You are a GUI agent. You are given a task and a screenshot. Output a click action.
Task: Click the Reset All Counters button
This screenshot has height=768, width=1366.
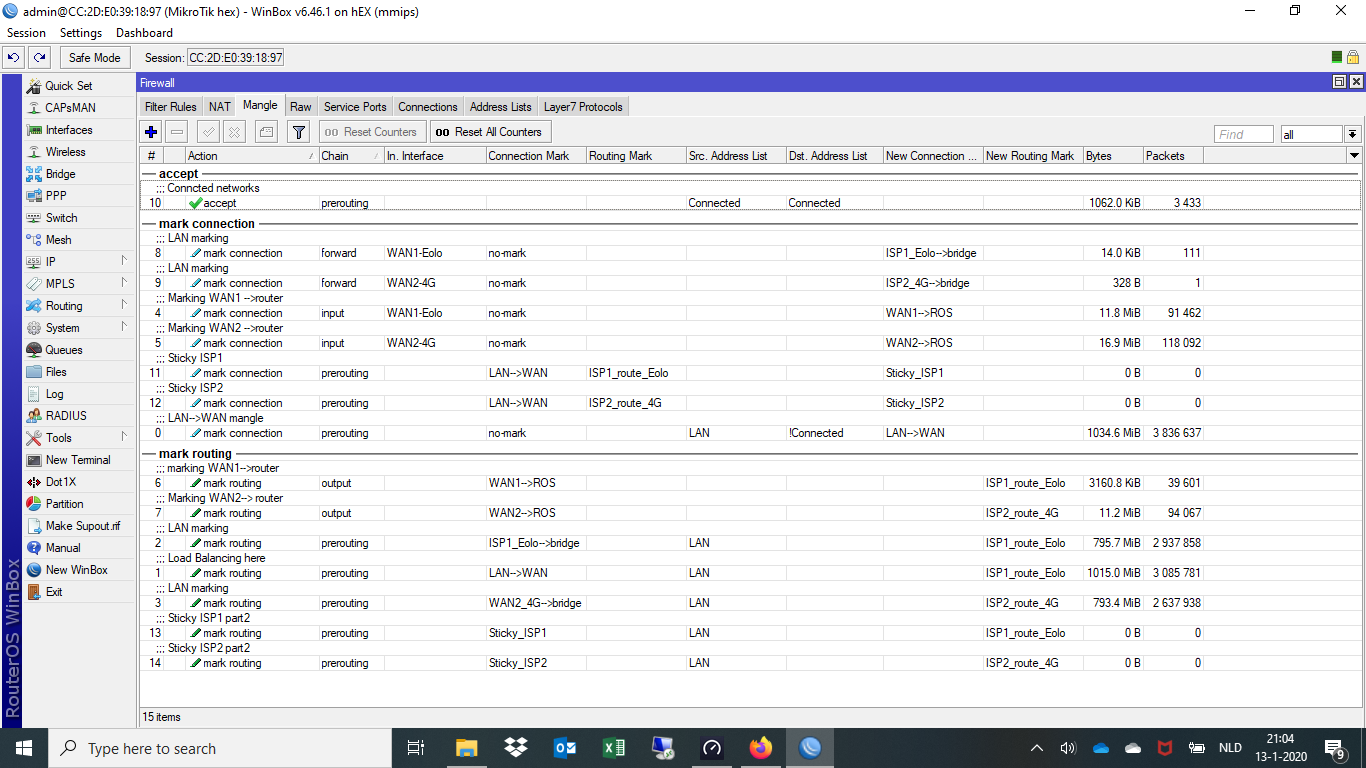point(489,131)
